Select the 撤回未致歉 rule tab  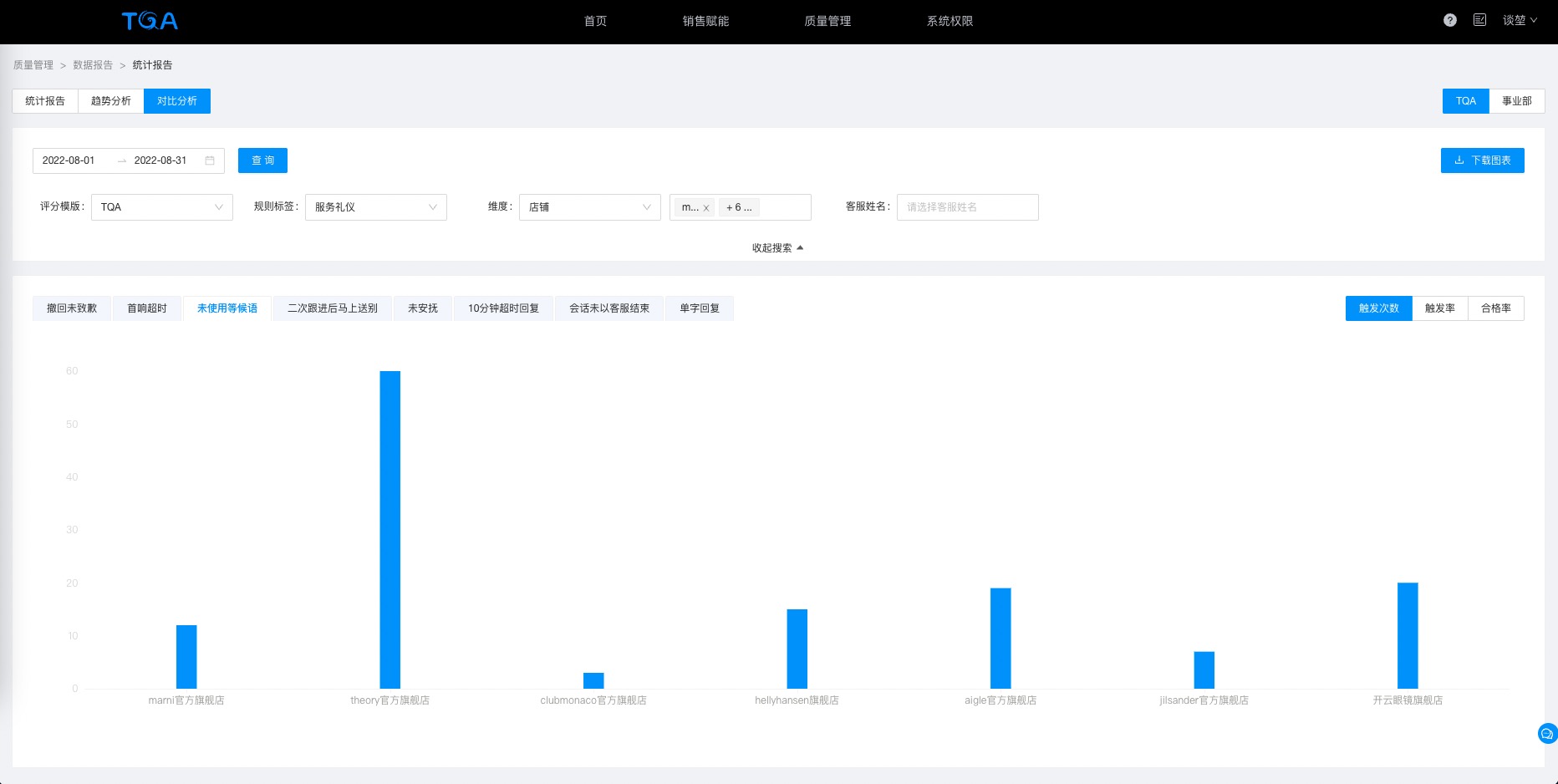pos(72,308)
